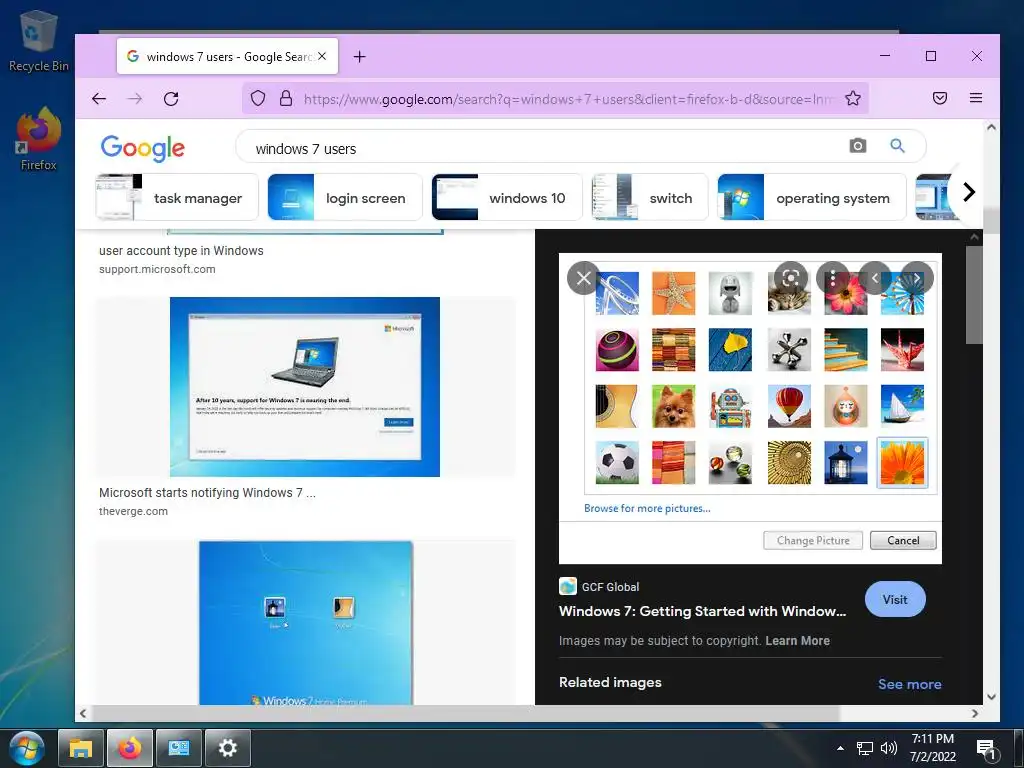Open the Firefox hamburger menu

coord(976,98)
